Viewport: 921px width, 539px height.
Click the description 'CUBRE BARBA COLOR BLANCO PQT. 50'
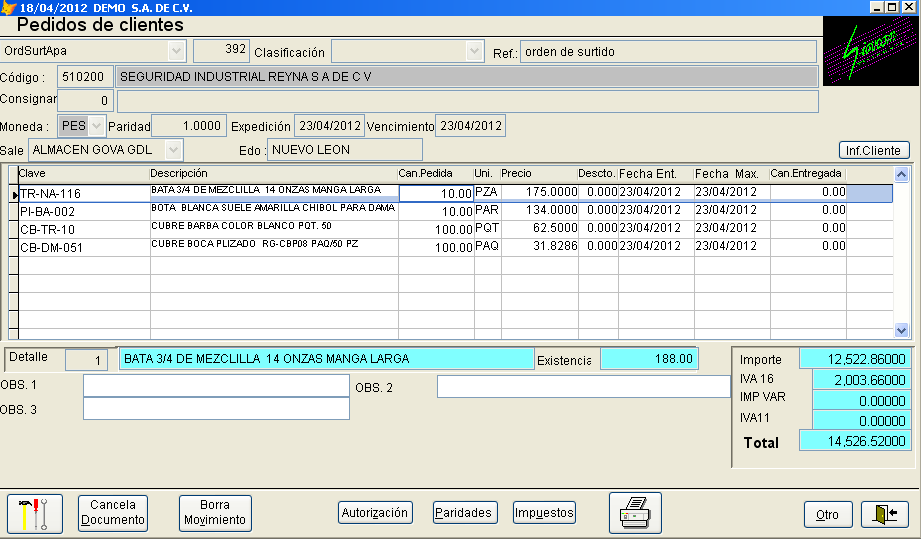click(x=241, y=226)
